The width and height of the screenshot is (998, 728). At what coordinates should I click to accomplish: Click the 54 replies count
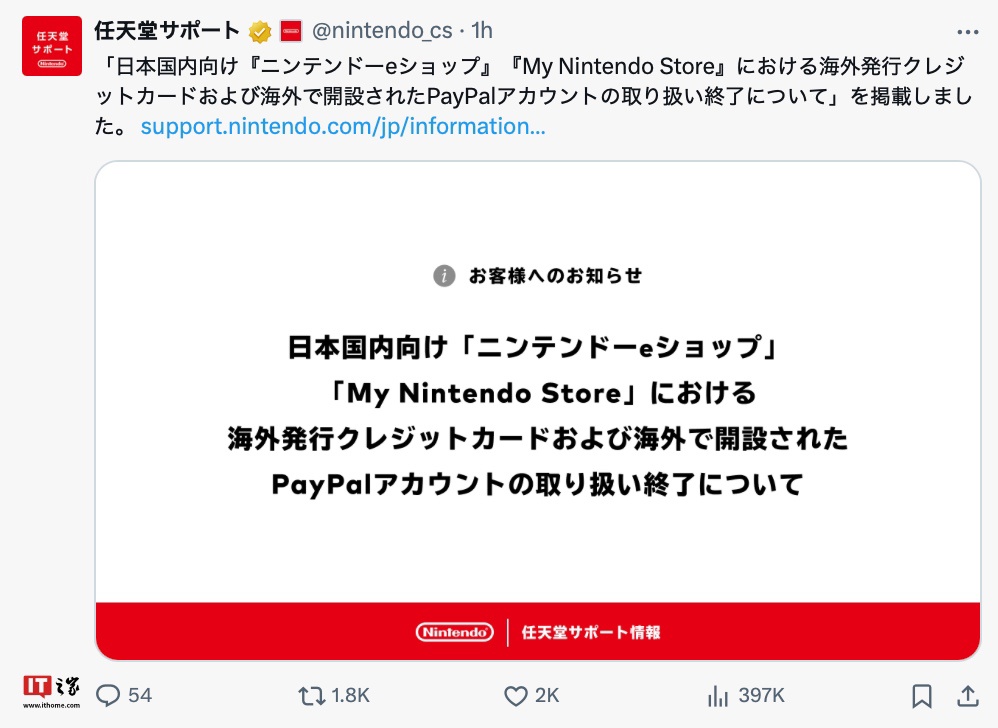coord(141,695)
